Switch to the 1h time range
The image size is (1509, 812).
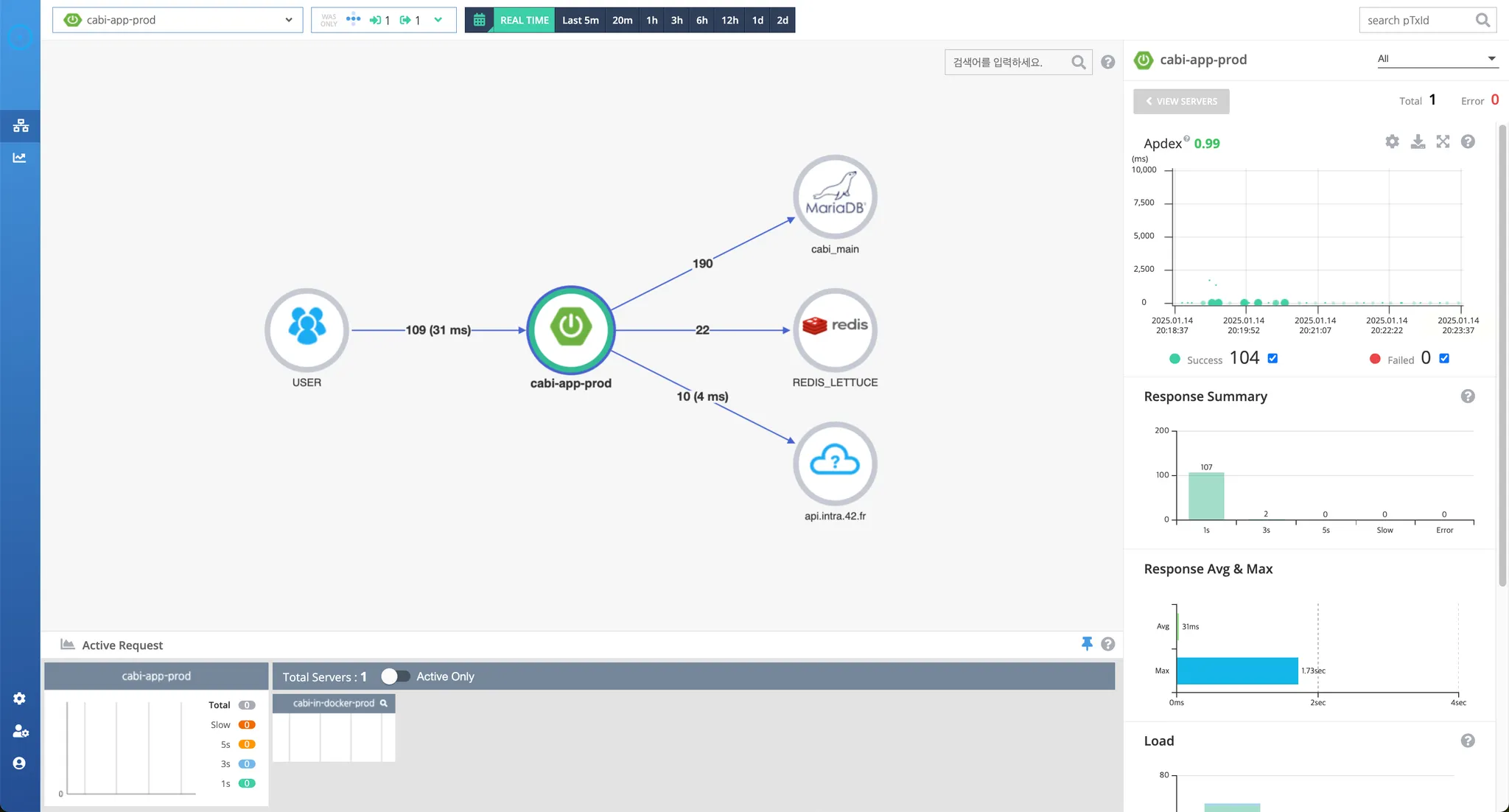point(651,20)
